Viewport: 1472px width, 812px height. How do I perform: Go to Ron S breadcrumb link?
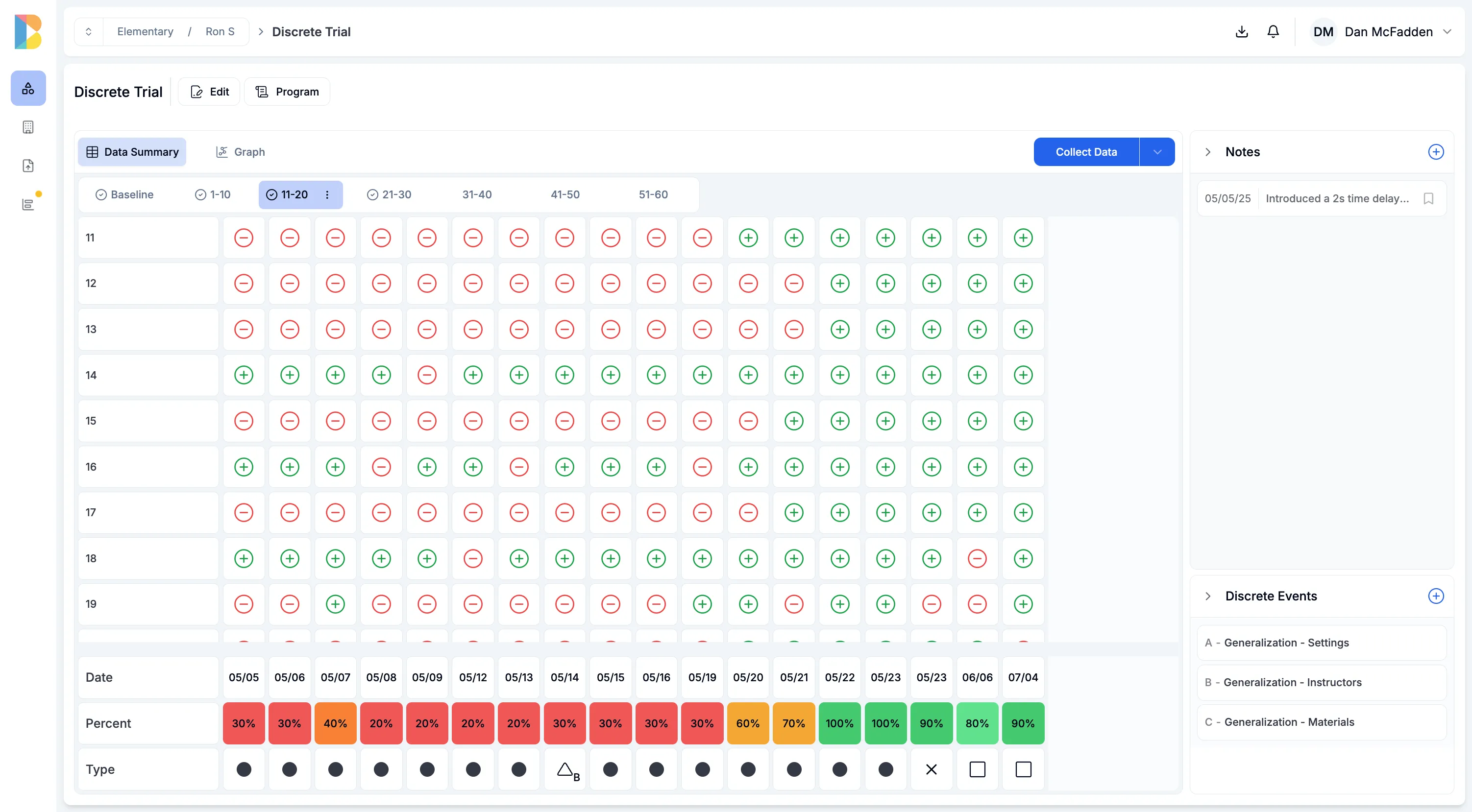[220, 32]
